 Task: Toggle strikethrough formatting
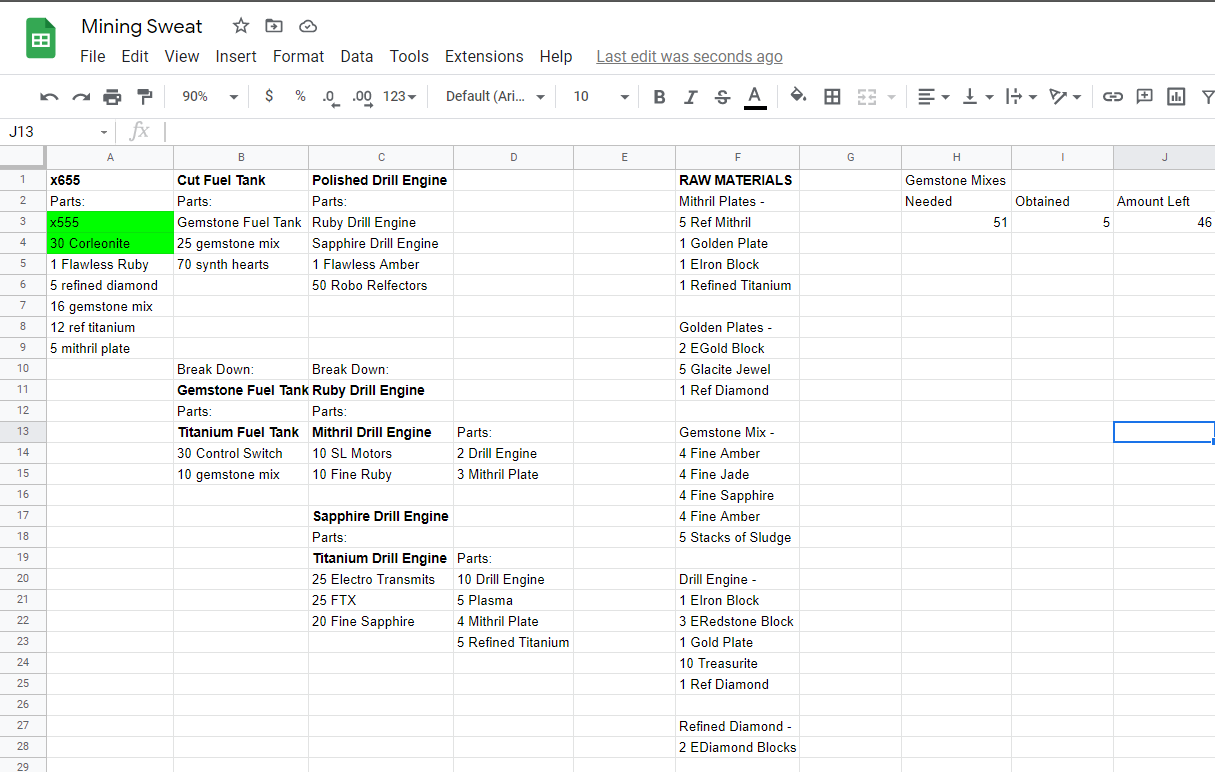click(x=722, y=96)
